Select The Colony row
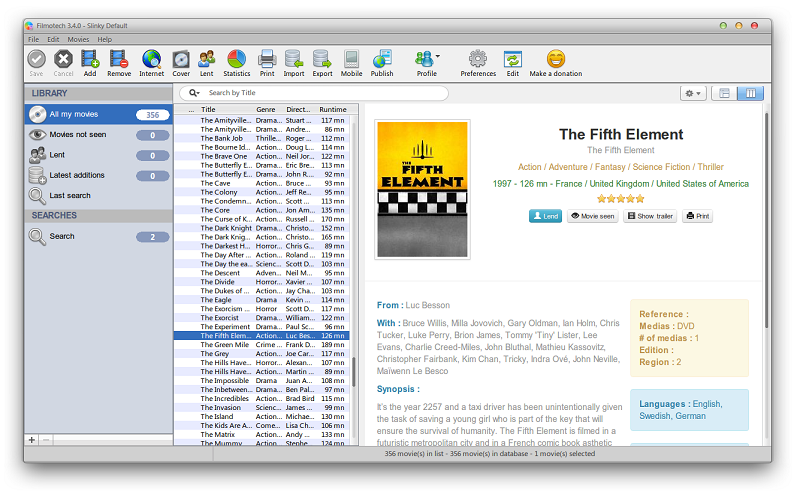This screenshot has height=495, width=800. point(262,192)
